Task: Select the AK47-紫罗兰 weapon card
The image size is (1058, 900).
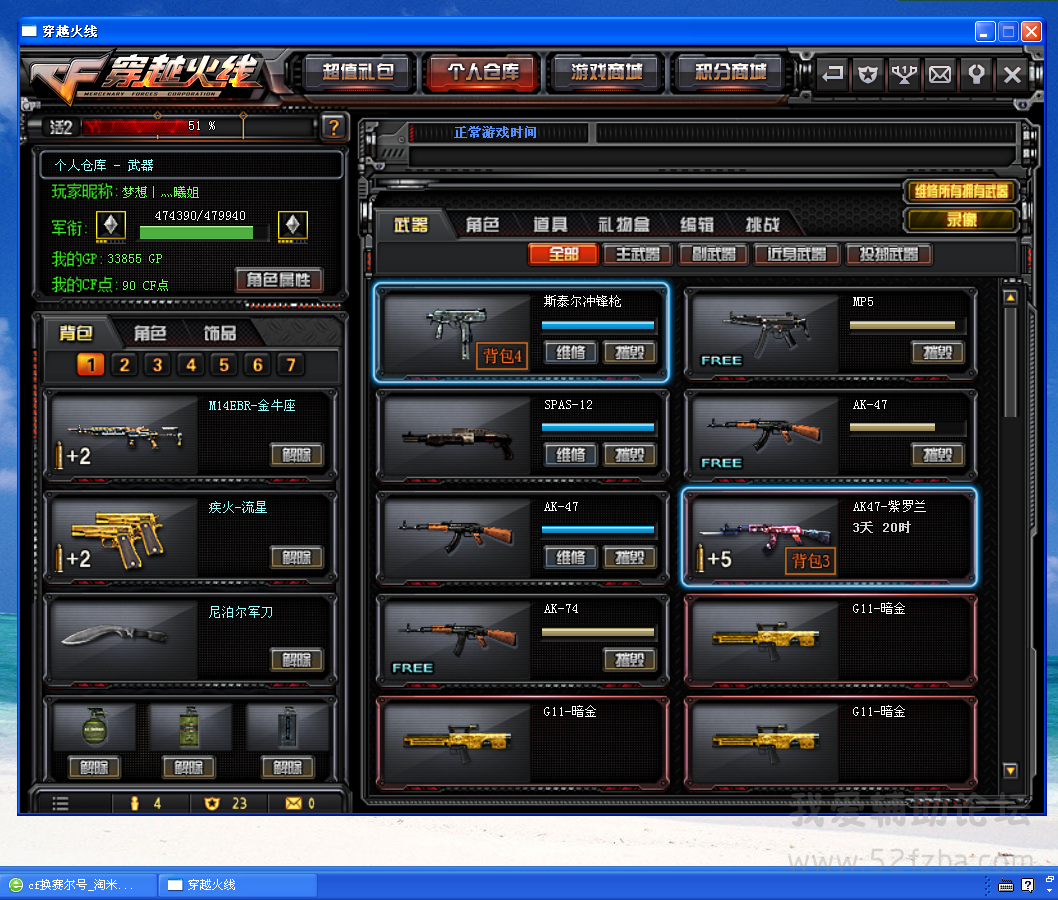Action: [x=829, y=537]
